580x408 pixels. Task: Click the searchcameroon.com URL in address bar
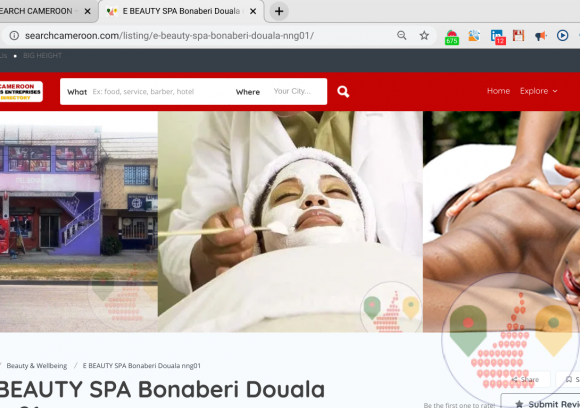click(x=169, y=36)
